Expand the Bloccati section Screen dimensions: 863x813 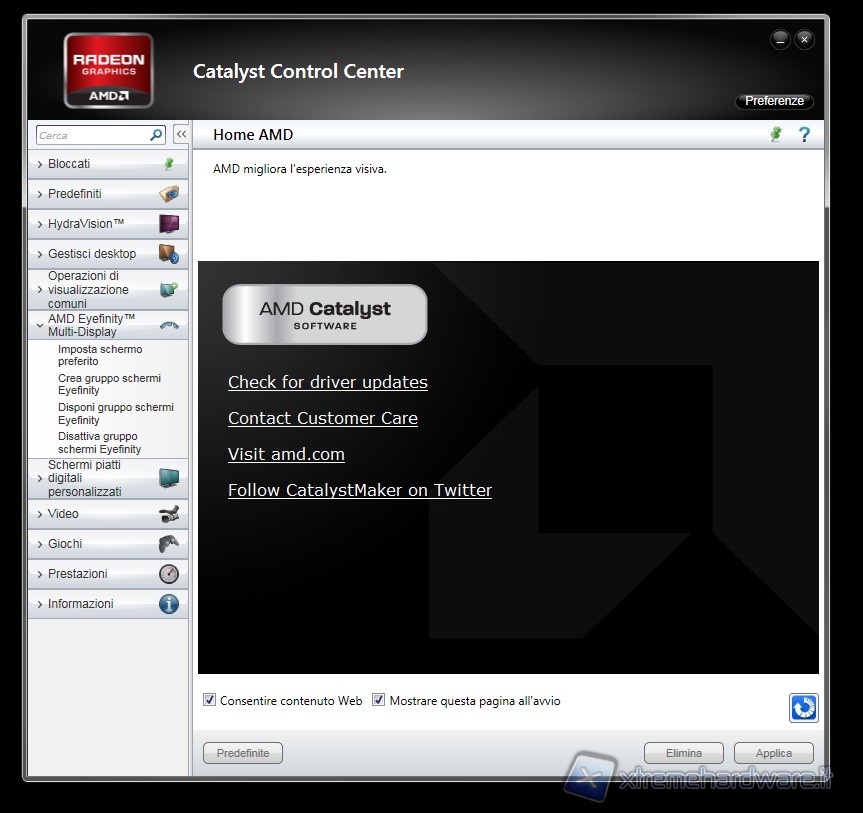[69, 164]
